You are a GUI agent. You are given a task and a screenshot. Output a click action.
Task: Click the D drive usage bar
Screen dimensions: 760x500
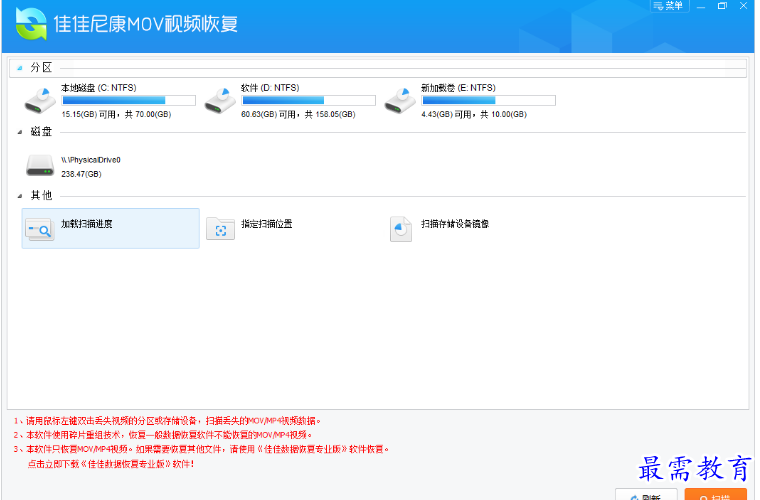click(309, 100)
